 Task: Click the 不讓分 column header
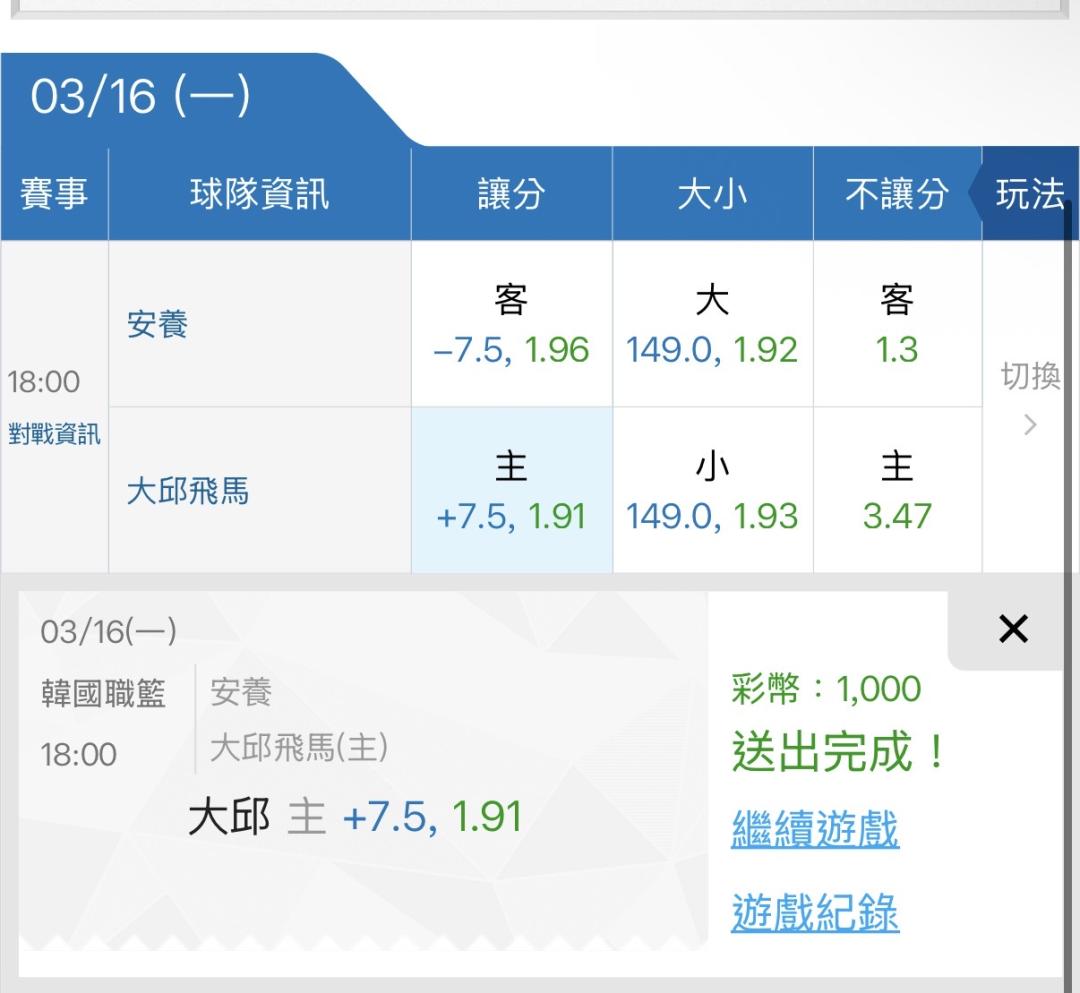tap(896, 194)
